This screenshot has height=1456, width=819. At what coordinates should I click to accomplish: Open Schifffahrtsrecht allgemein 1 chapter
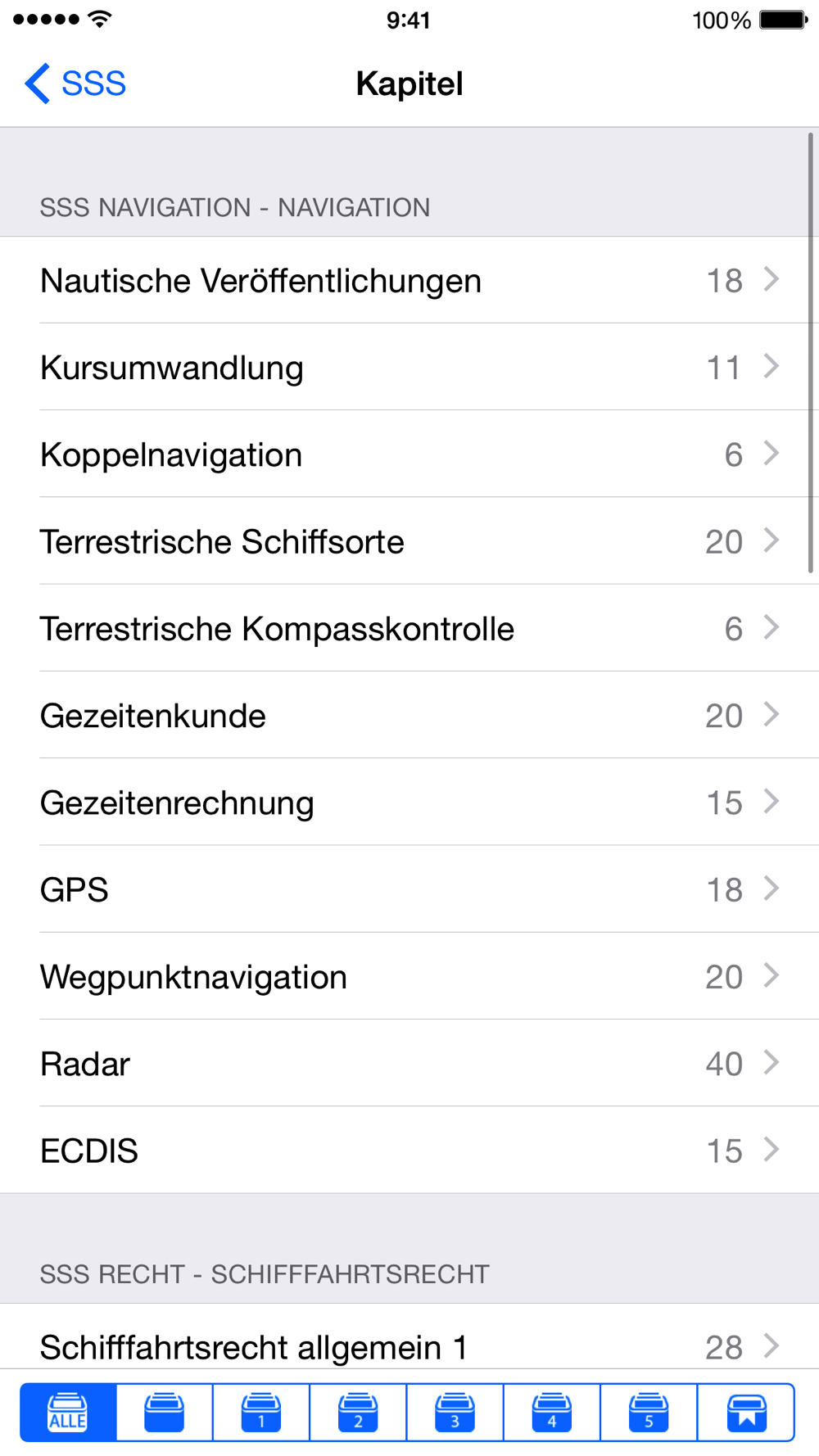[x=409, y=1336]
